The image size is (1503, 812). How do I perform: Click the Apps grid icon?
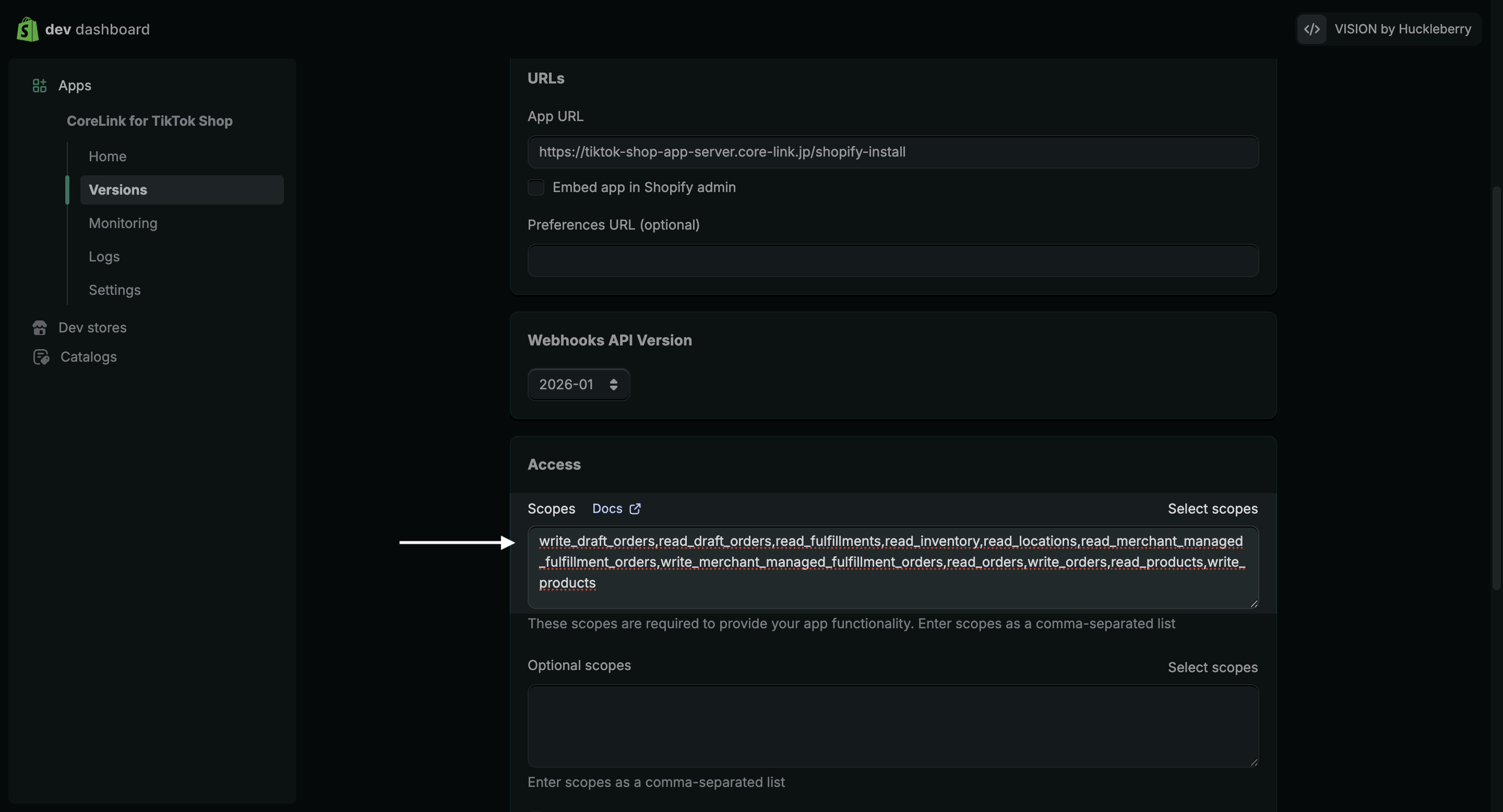(40, 86)
